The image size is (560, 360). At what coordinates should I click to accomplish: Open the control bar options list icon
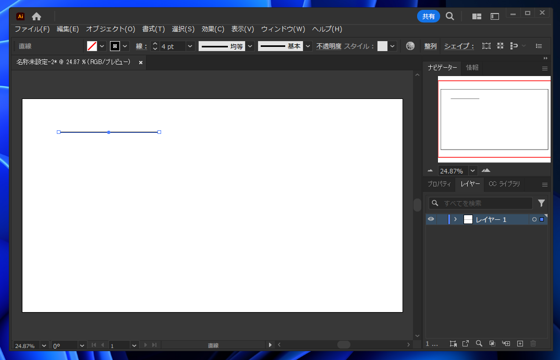coord(539,46)
